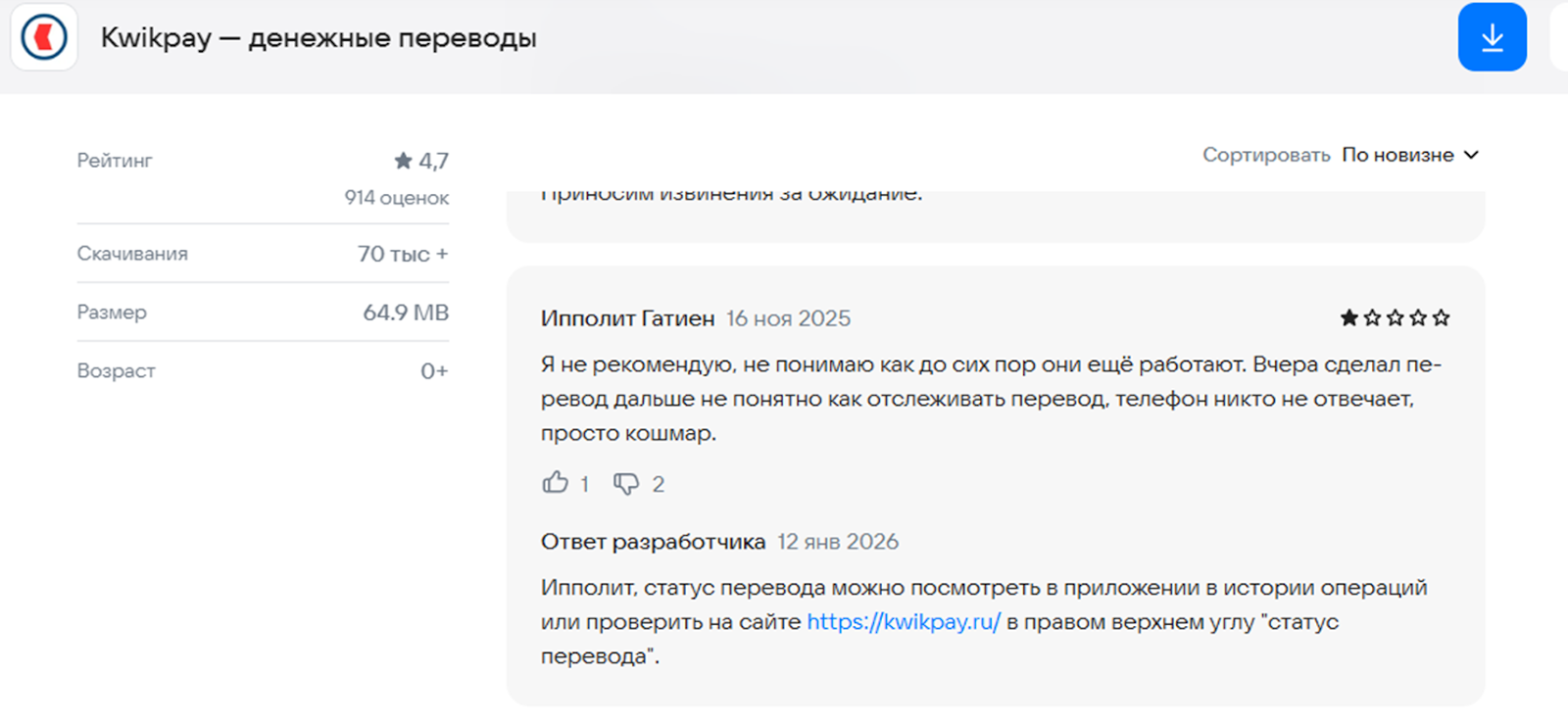
Task: Click the rating star icon next to 4,7
Action: pyautogui.click(x=403, y=160)
